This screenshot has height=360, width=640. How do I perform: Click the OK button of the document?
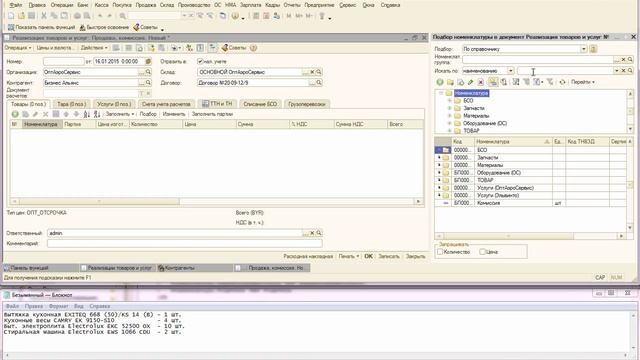click(x=369, y=256)
